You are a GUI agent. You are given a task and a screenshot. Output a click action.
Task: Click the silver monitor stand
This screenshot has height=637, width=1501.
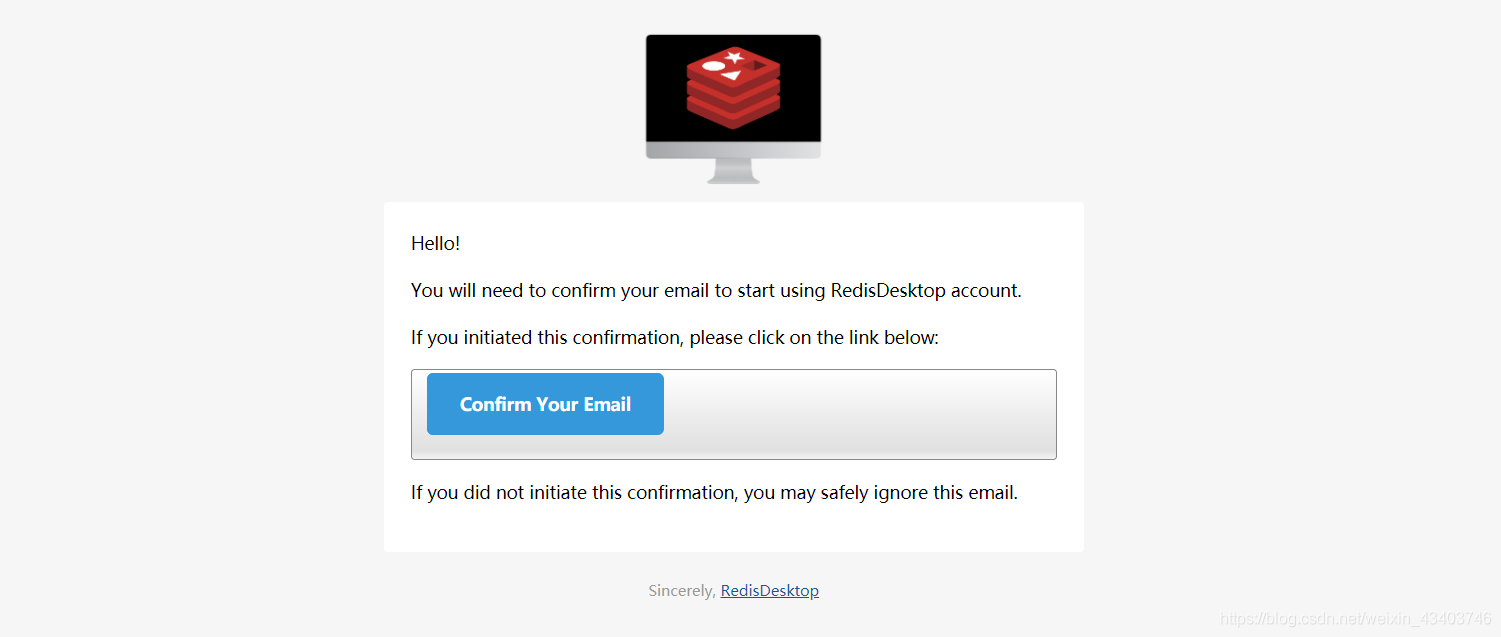point(733,172)
